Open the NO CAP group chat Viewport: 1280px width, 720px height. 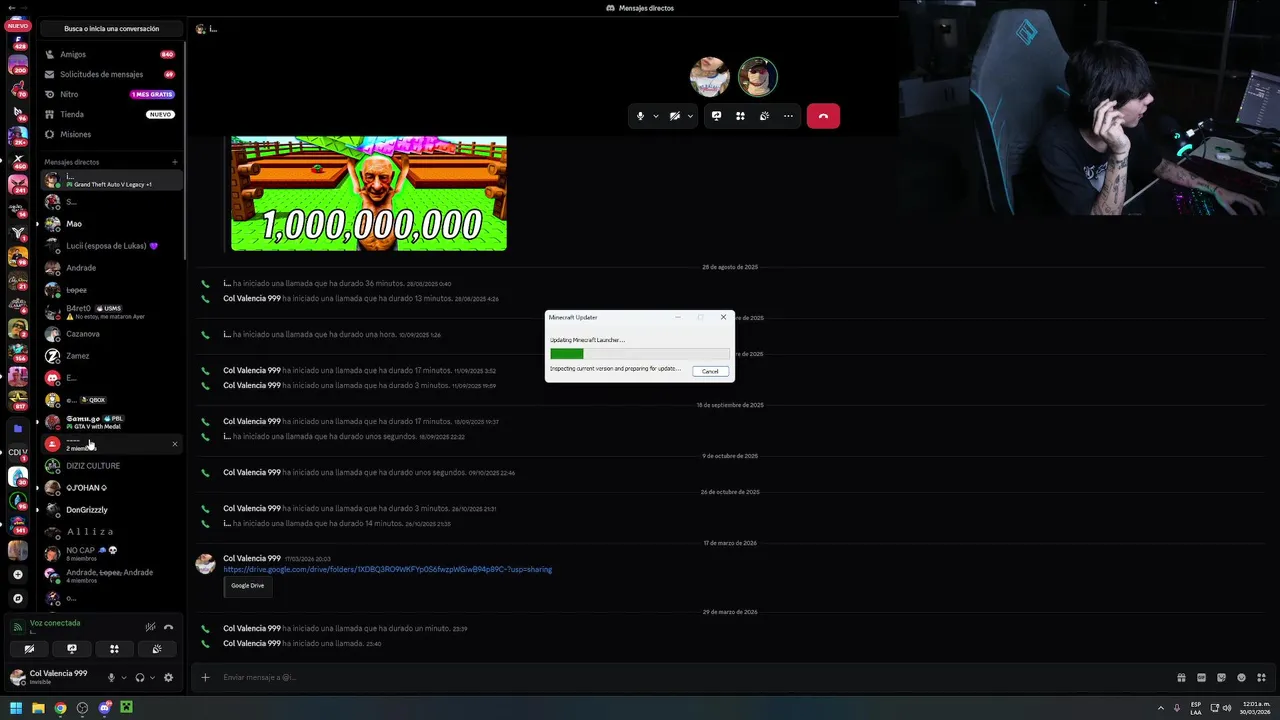111,554
